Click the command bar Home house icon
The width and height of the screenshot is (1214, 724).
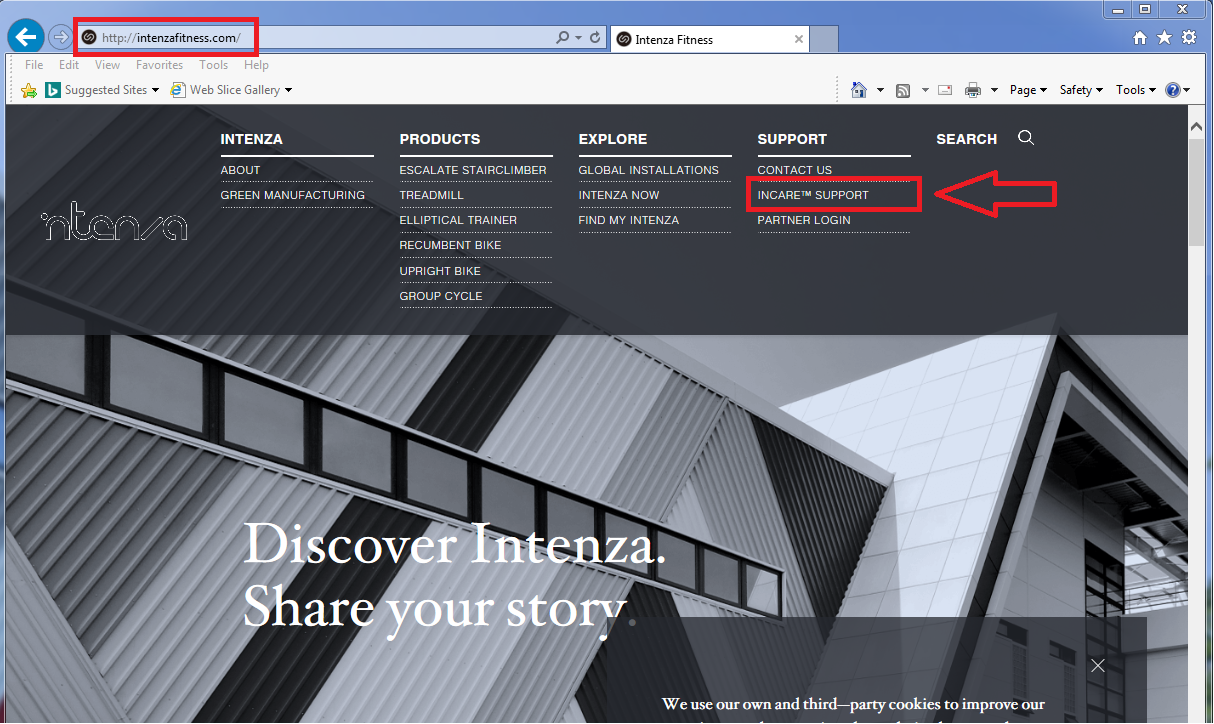click(858, 90)
